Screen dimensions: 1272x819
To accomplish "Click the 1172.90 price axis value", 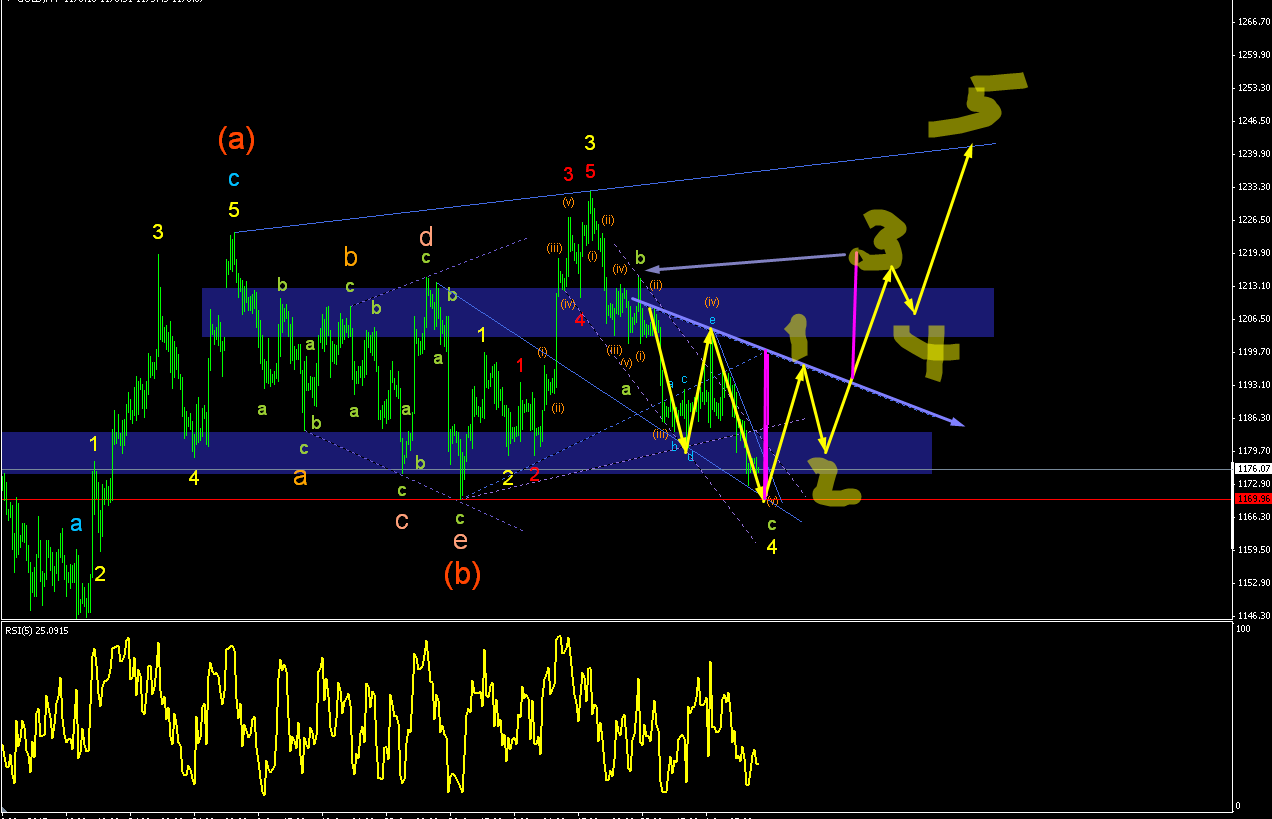I will [1254, 483].
